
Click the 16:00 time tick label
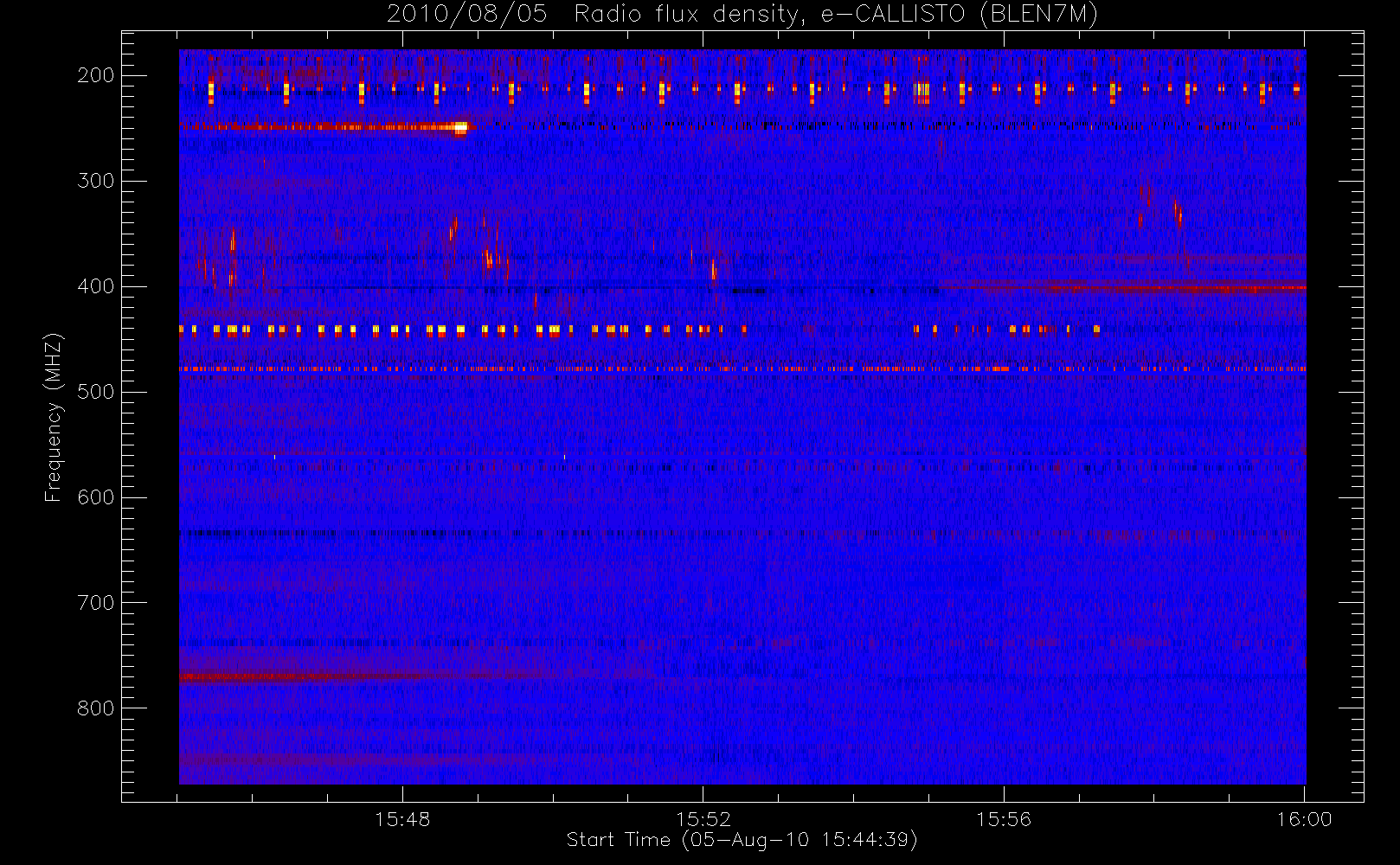tap(1304, 819)
